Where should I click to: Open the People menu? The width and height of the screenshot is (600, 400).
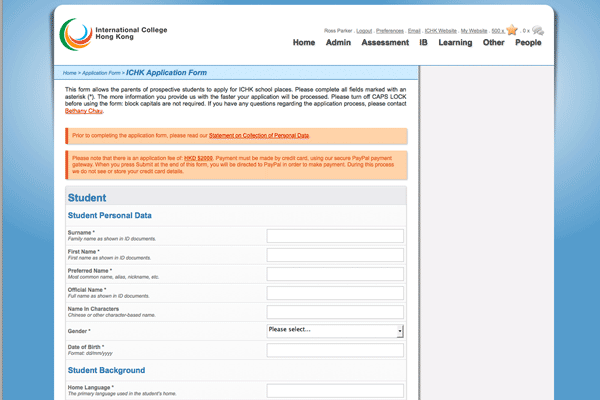(x=528, y=43)
